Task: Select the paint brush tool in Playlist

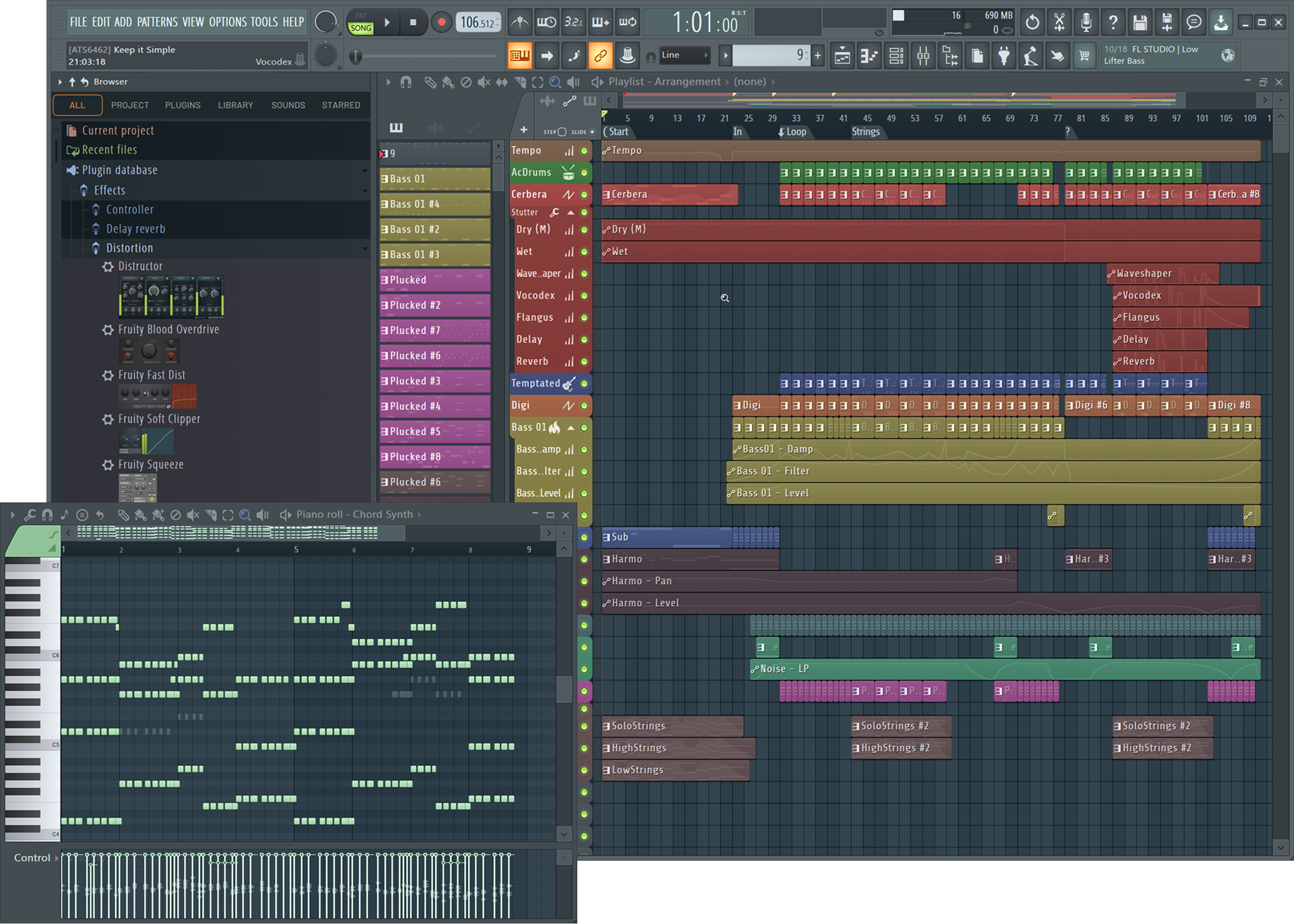Action: pos(447,82)
